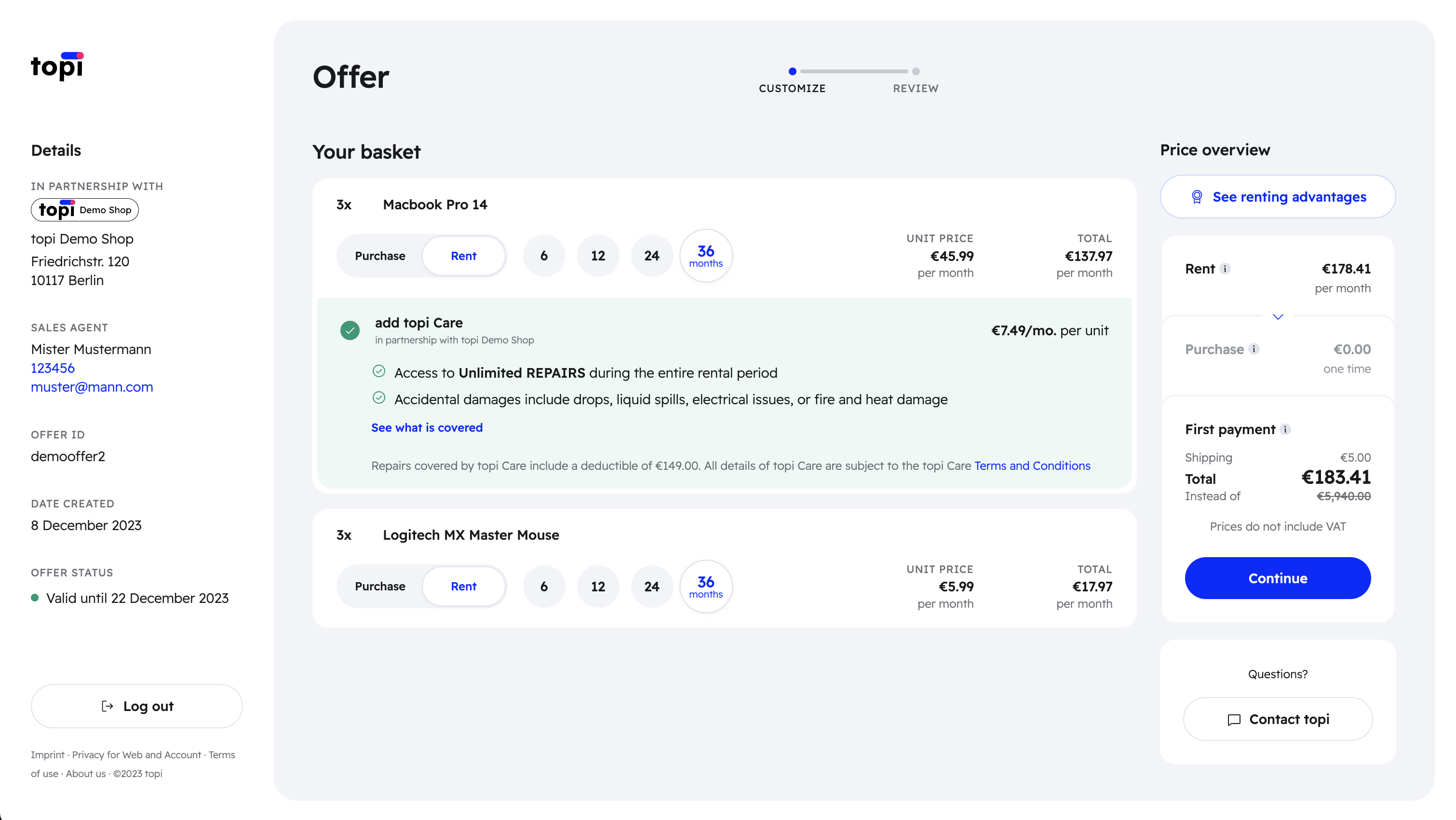Click the Rent info icon
The width and height of the screenshot is (1456, 820).
(x=1225, y=269)
